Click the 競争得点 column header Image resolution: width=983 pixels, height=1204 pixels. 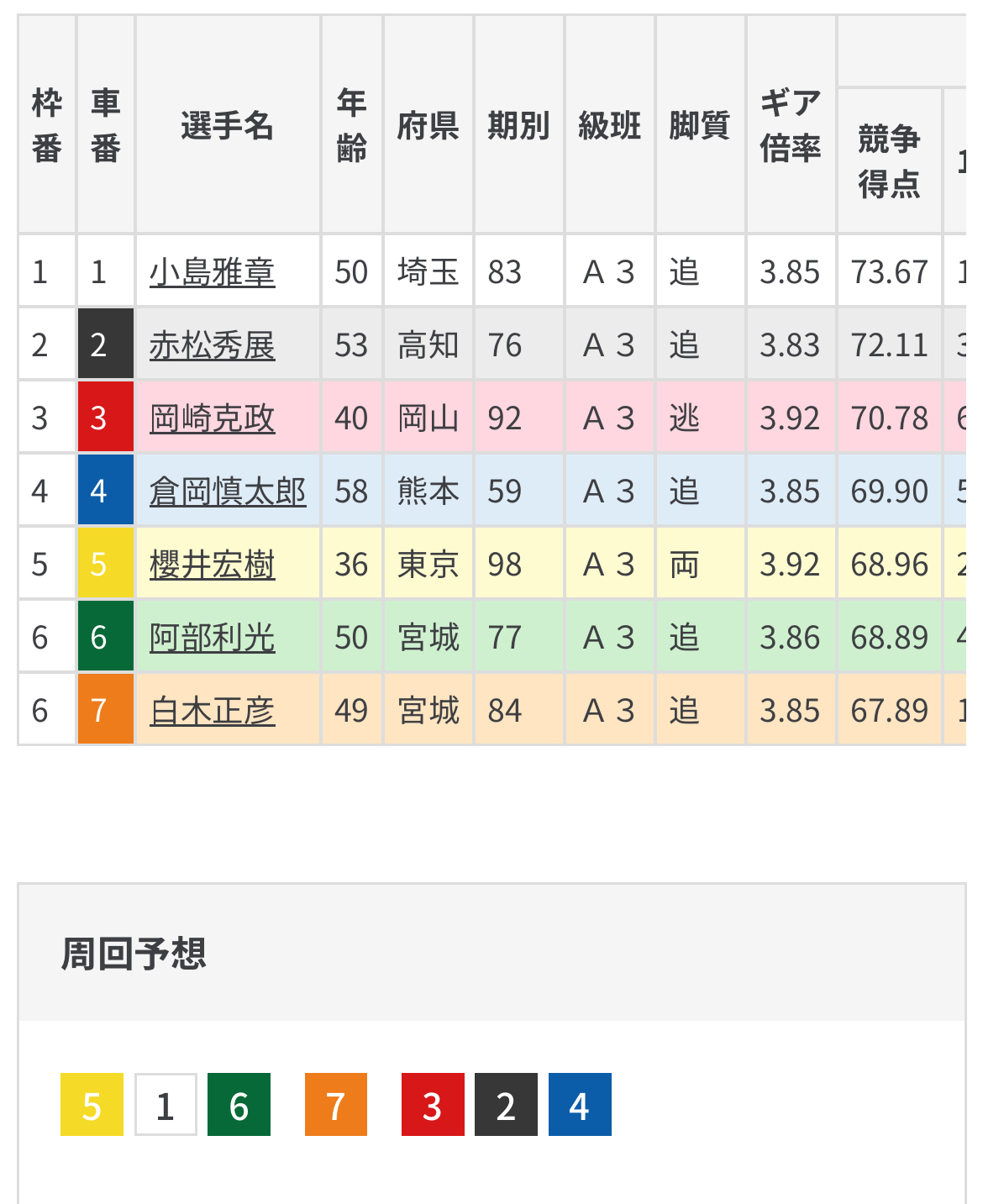(889, 160)
